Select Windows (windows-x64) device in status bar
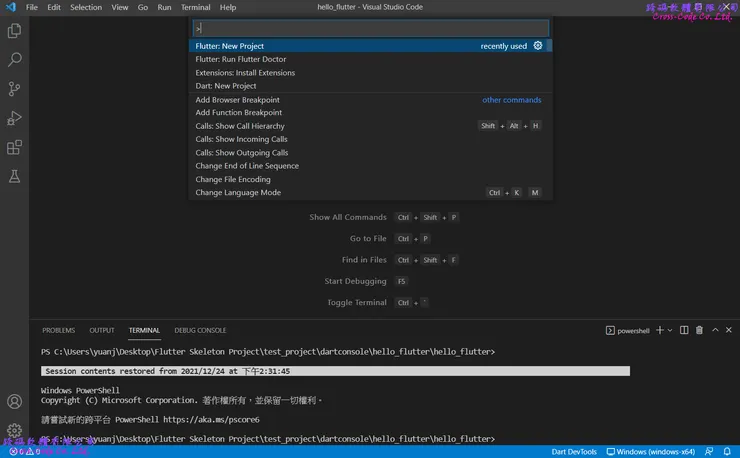Screen dimensions: 740x458 655,452
